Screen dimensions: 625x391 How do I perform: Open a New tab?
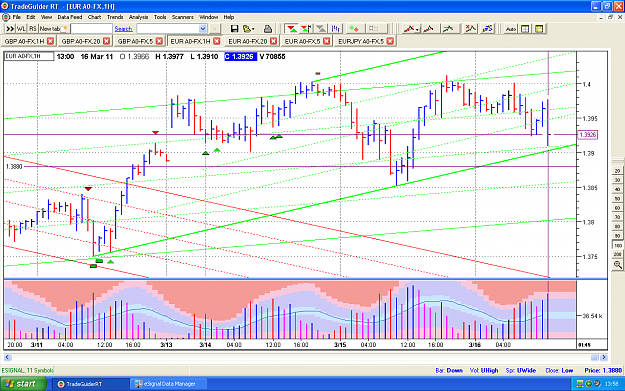(x=53, y=29)
